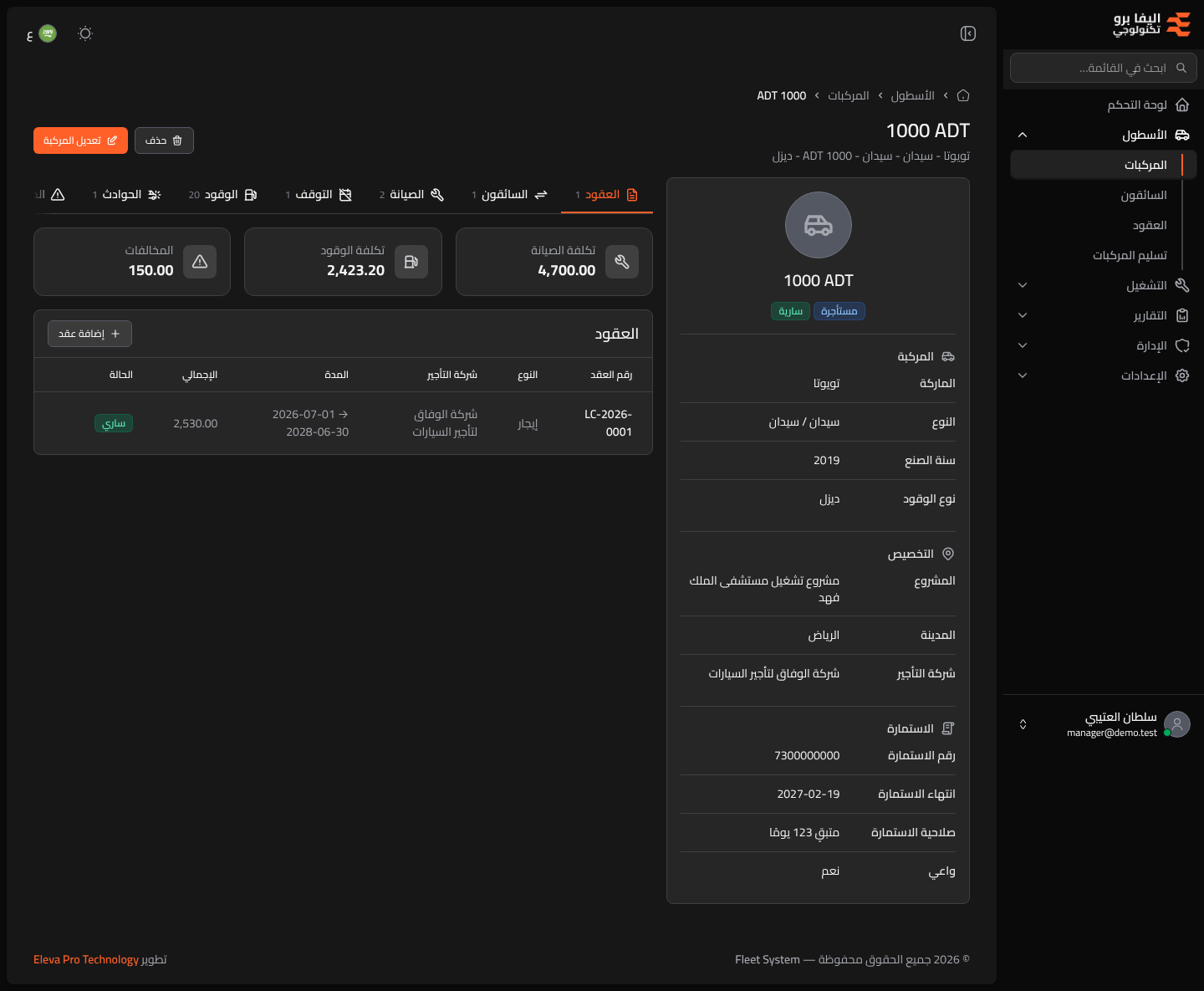
Task: Switch to the السائقون tab
Action: [x=509, y=195]
